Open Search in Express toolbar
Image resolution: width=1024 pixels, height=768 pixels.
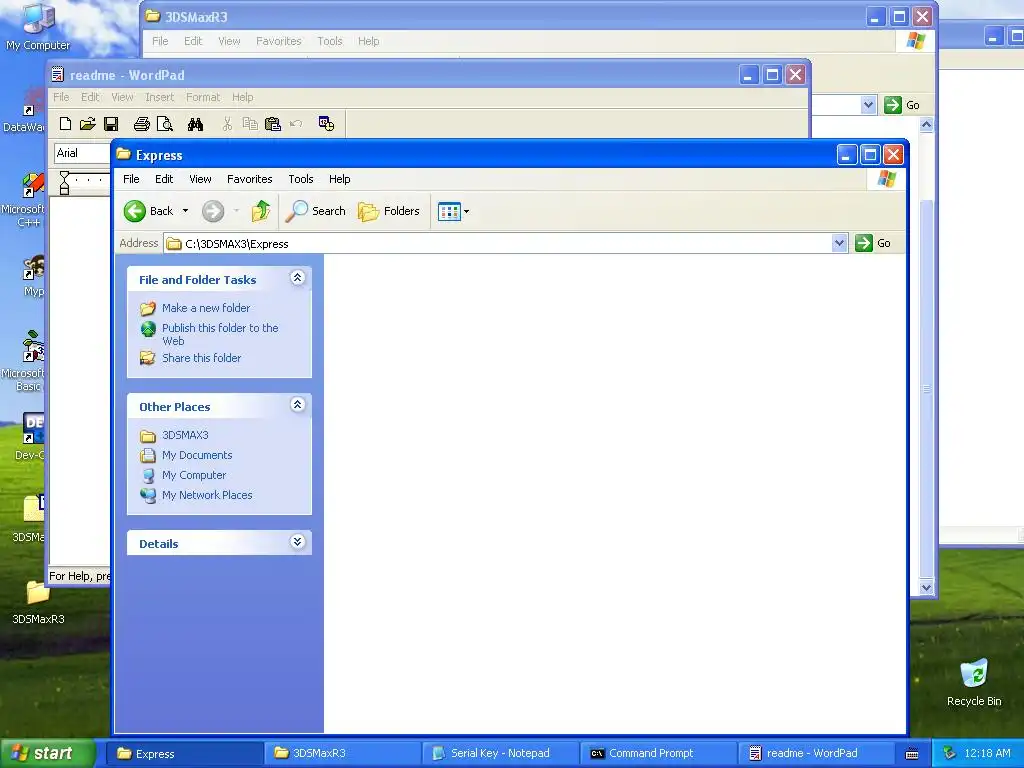point(316,211)
